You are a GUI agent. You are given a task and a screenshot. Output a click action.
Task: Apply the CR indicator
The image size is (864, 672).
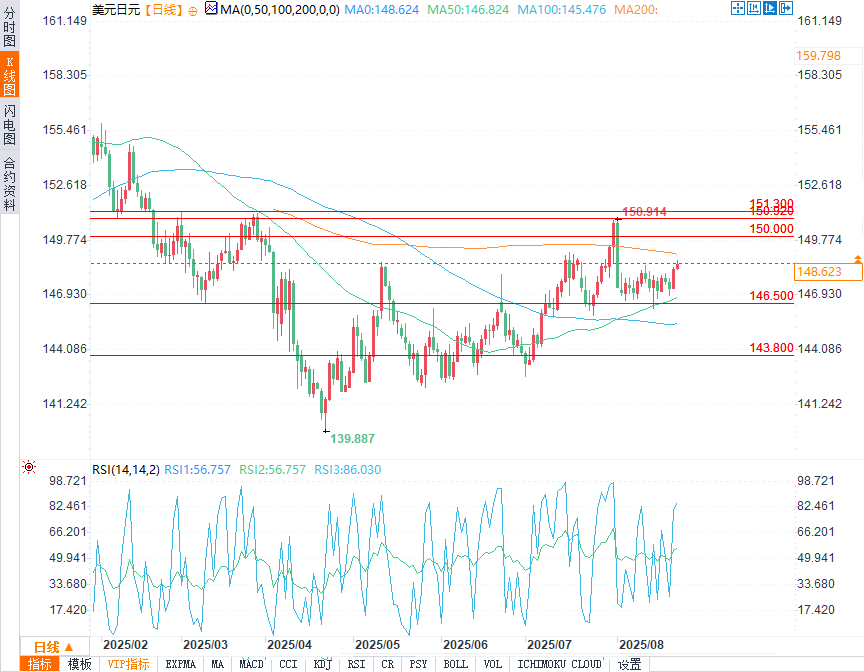pyautogui.click(x=387, y=664)
